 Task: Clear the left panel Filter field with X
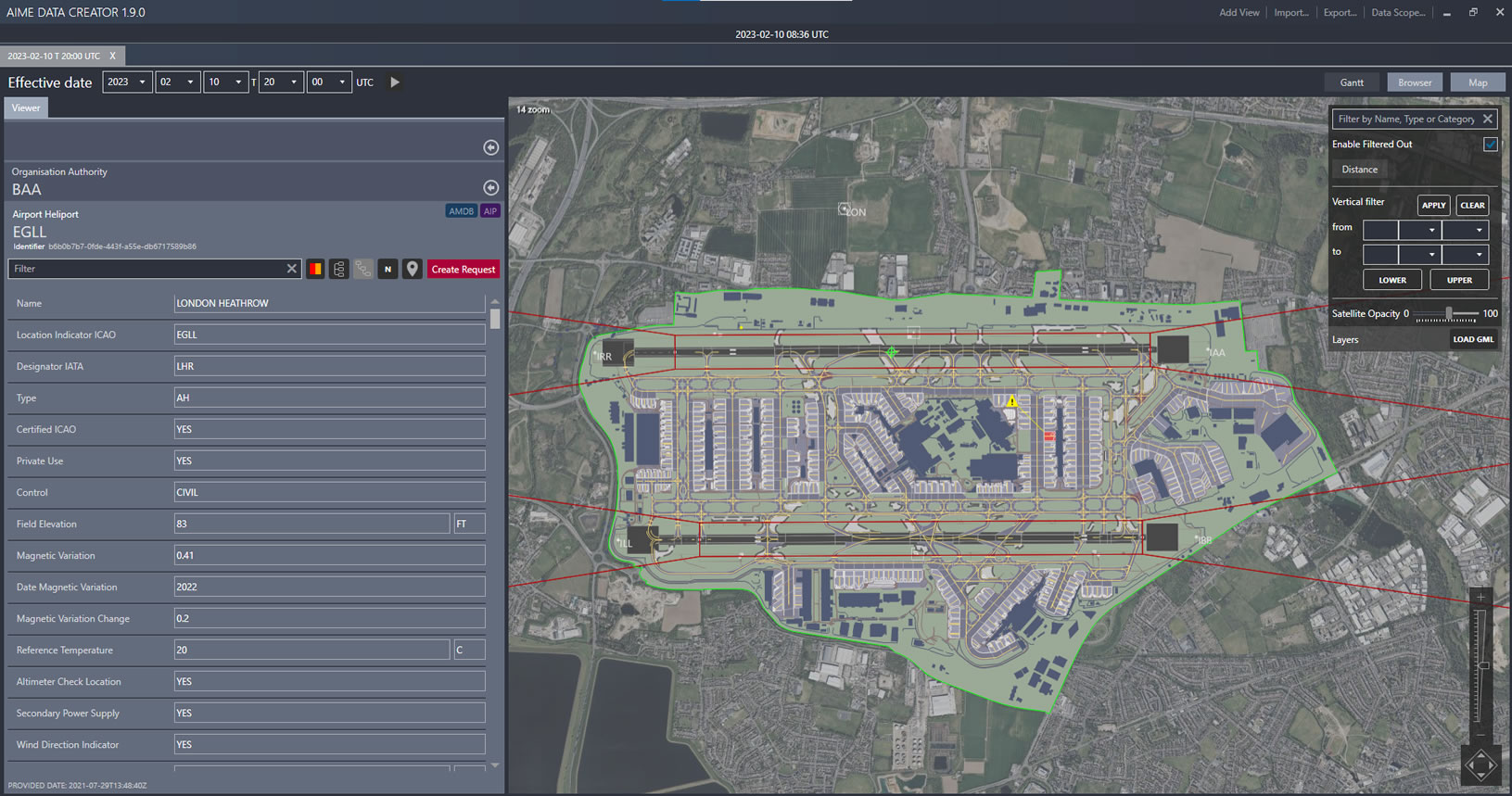(x=292, y=269)
